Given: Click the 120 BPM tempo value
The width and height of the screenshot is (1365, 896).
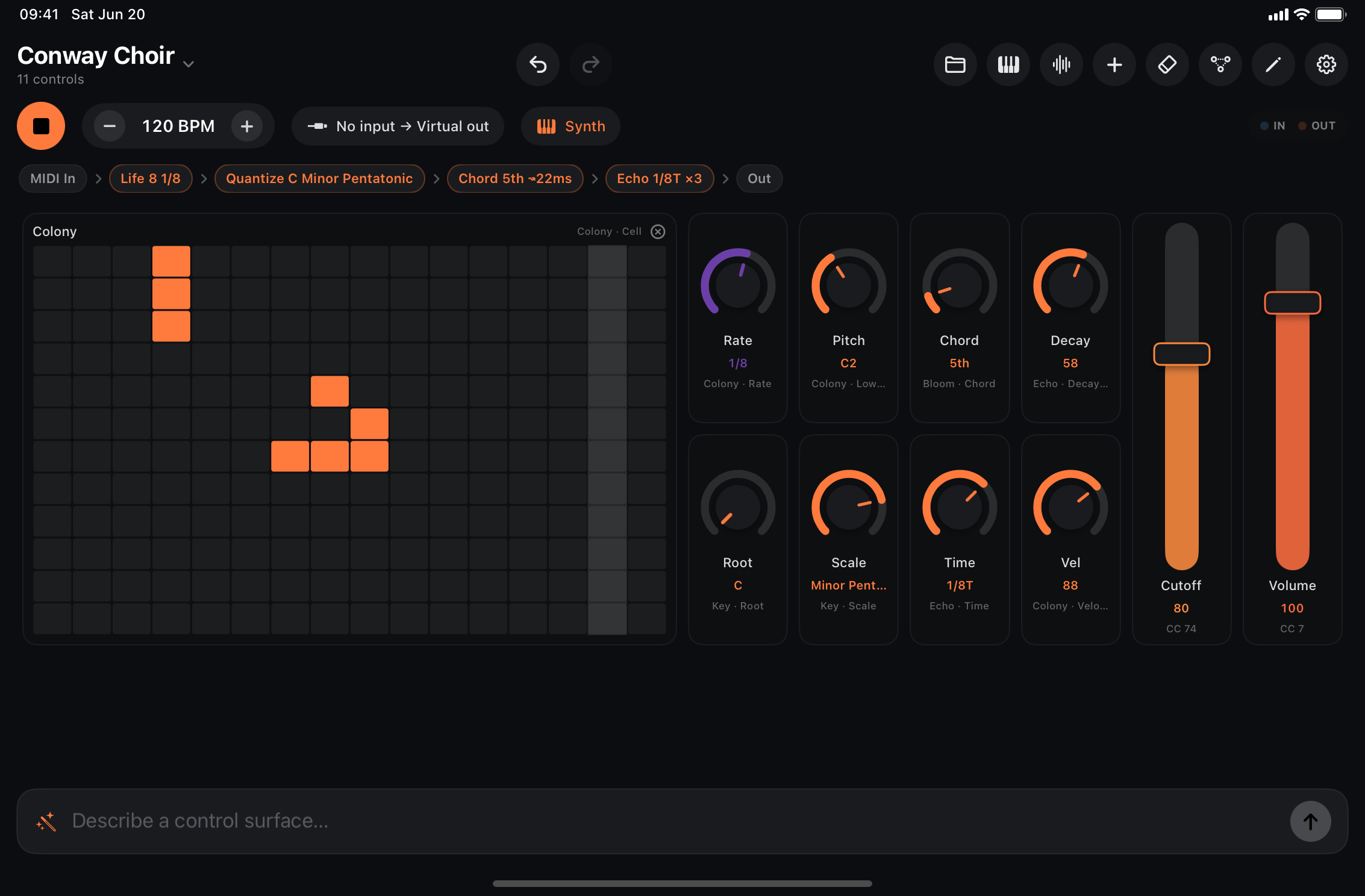Looking at the screenshot, I should [178, 126].
